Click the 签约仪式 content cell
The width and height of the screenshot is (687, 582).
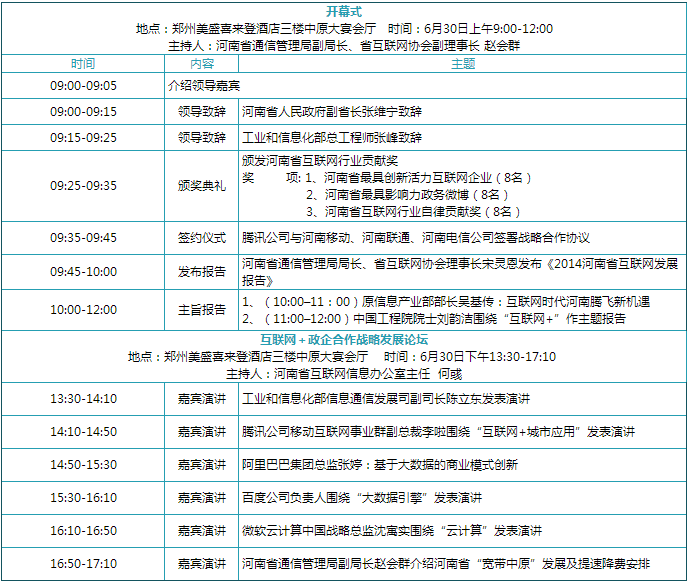[202, 238]
